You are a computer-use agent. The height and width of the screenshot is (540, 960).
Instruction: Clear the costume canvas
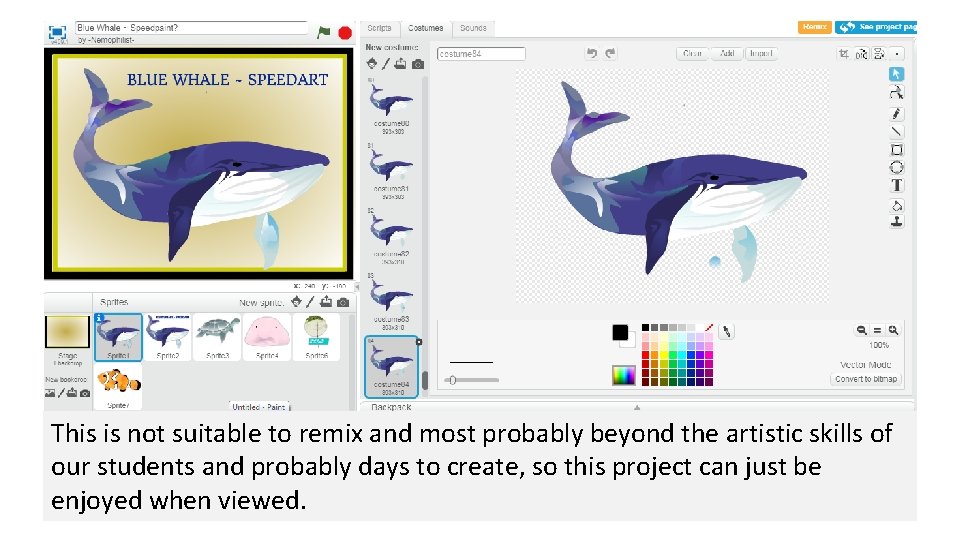(692, 53)
